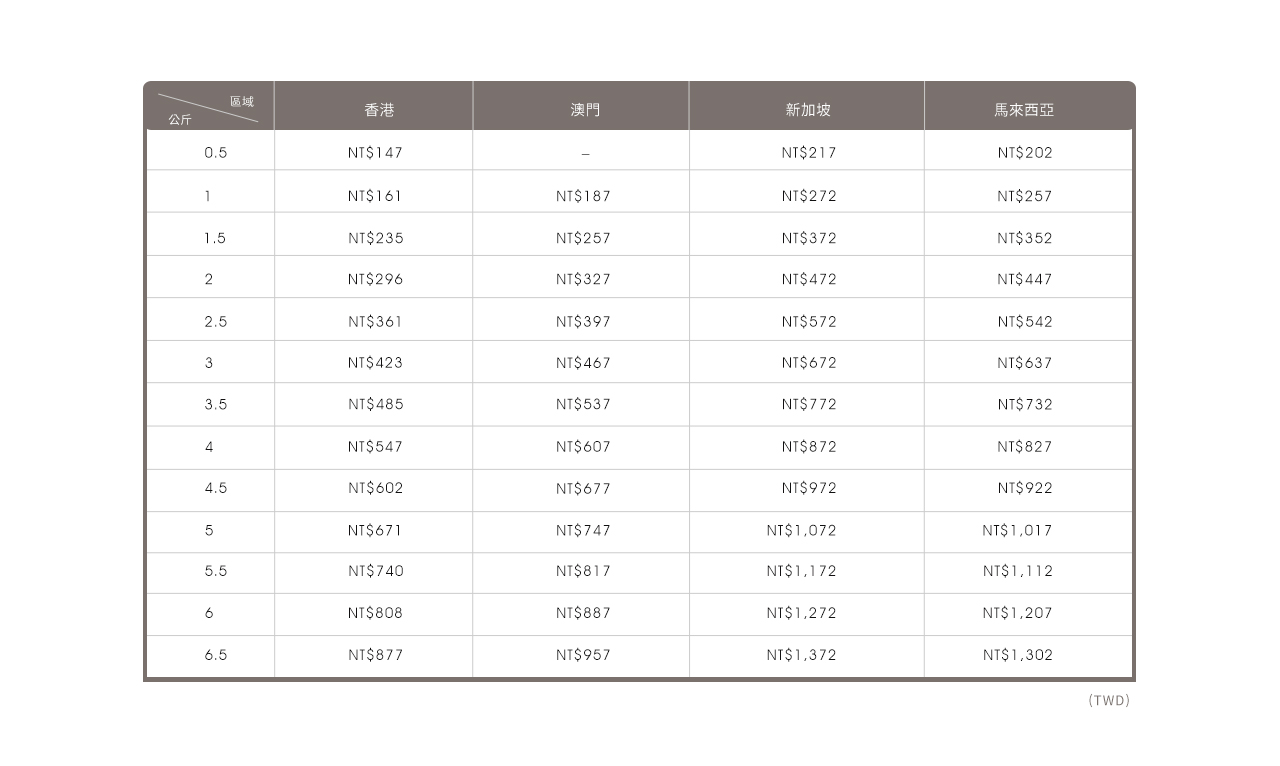Click the NT$972 Singapore price
The height and width of the screenshot is (766, 1280).
809,488
